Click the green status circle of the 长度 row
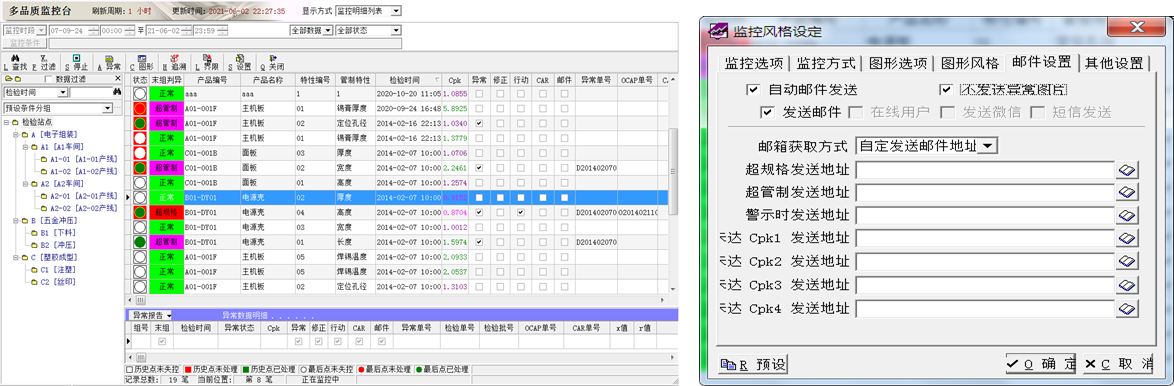The height and width of the screenshot is (386, 1174). tap(139, 242)
